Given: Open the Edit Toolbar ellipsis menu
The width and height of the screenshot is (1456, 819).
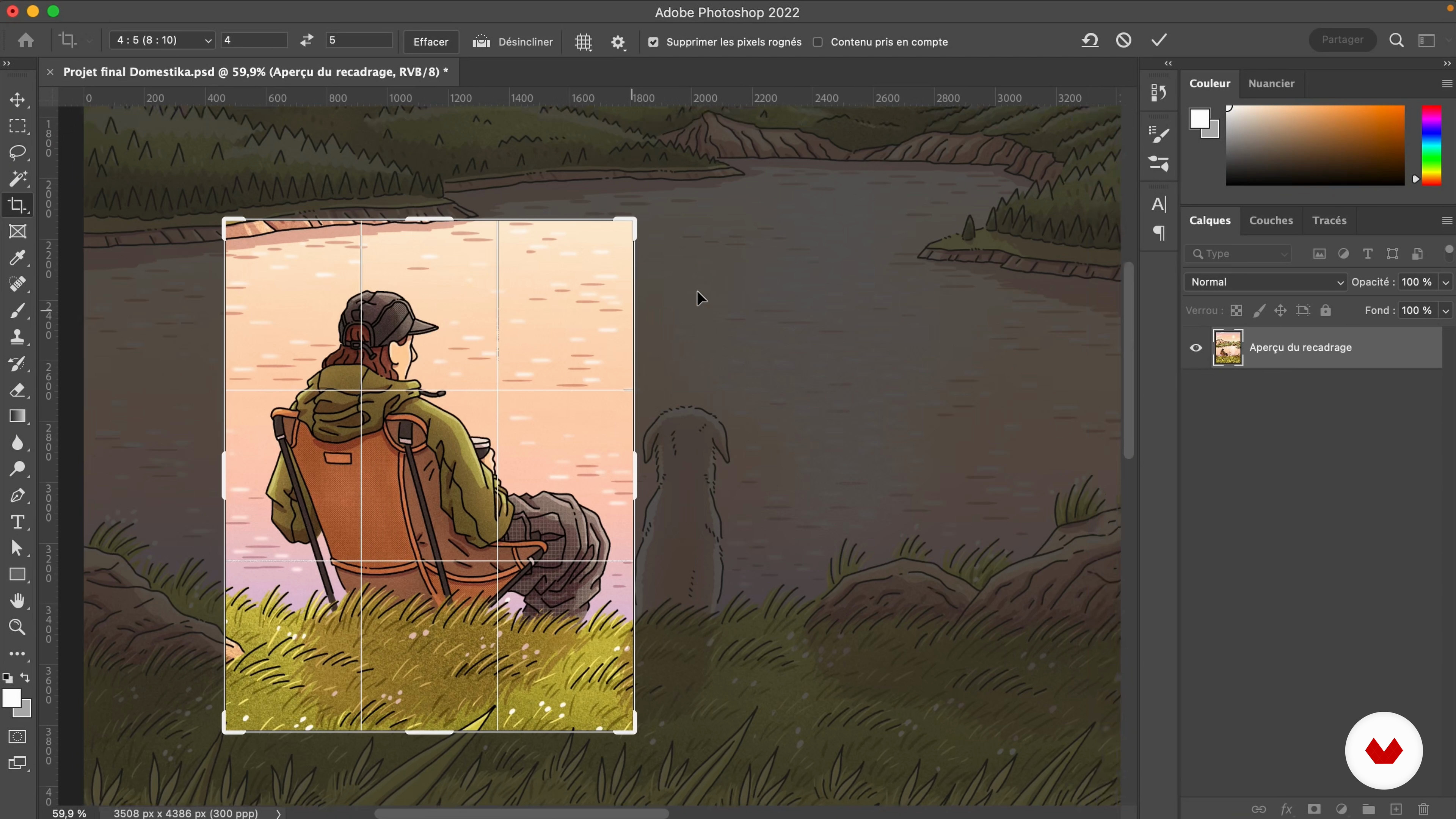Looking at the screenshot, I should (17, 654).
